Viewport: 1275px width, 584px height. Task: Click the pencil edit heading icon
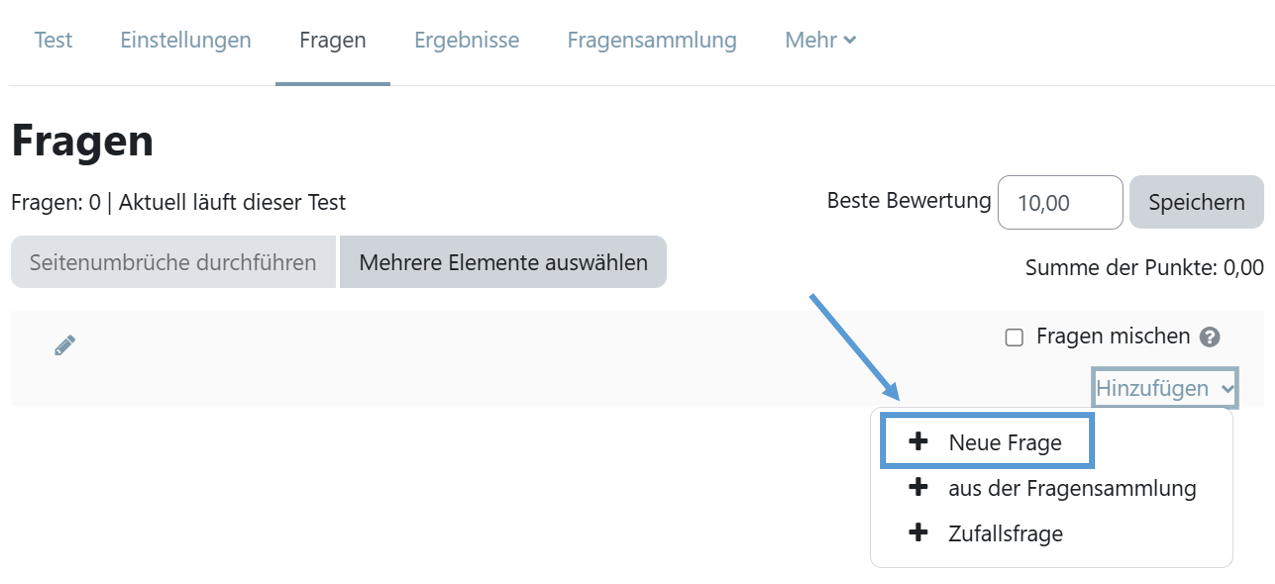[x=65, y=346]
